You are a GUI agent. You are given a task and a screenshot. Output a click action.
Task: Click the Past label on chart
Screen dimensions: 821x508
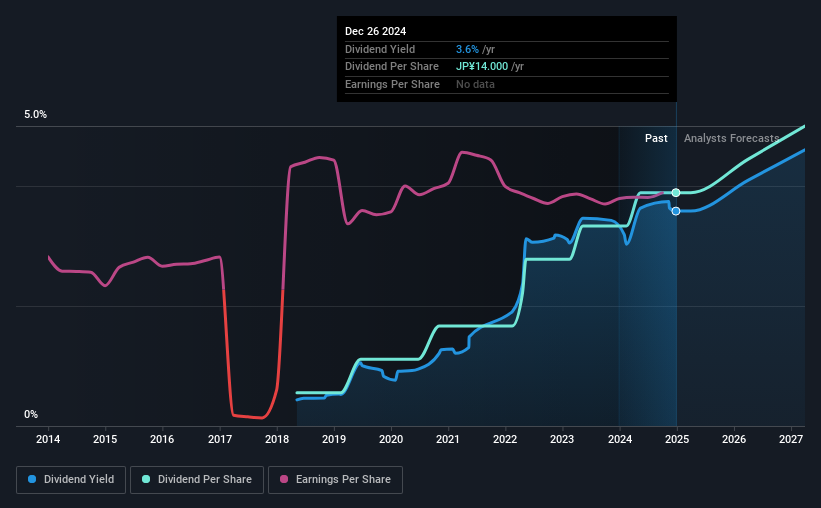656,138
